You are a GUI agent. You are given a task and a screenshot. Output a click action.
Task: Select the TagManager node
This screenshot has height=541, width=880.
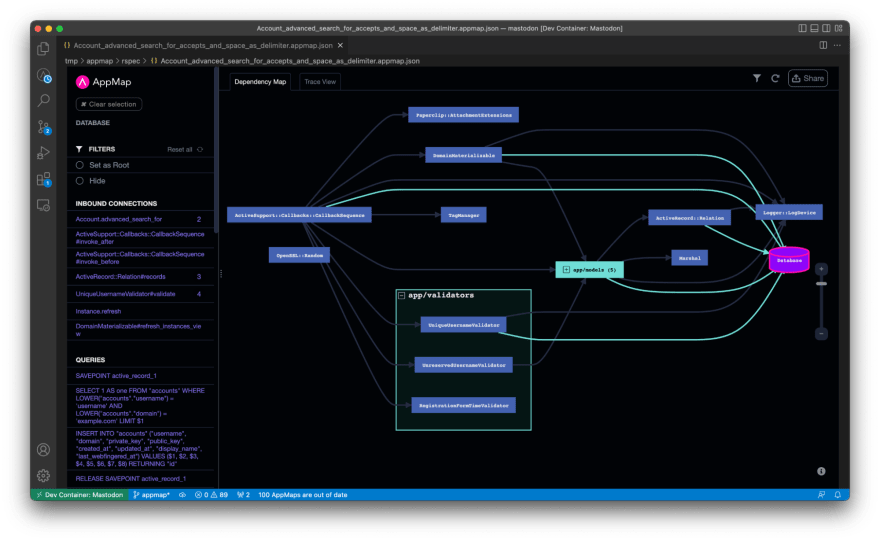[464, 215]
